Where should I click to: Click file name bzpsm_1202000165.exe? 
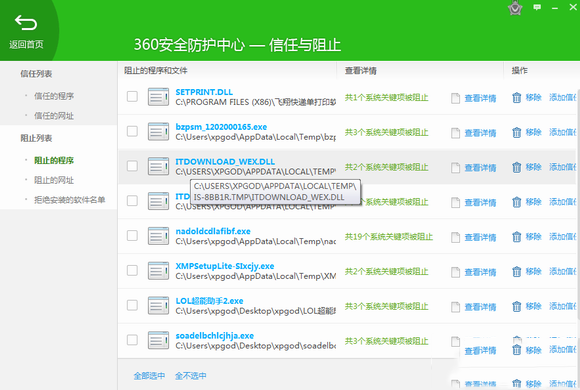pyautogui.click(x=221, y=127)
